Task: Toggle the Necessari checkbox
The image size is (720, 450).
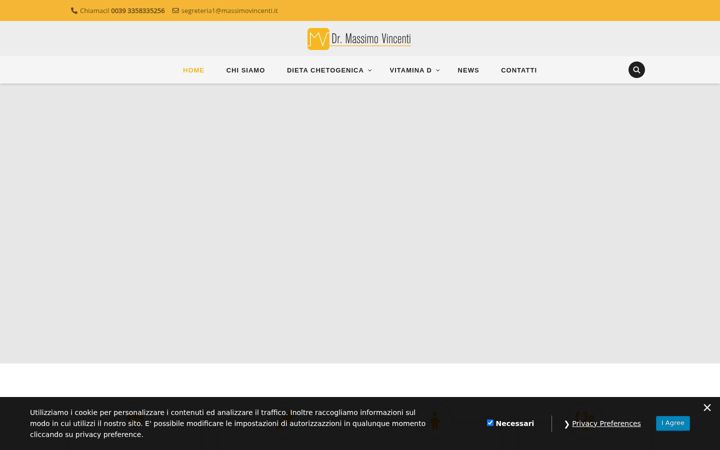Action: coord(490,423)
